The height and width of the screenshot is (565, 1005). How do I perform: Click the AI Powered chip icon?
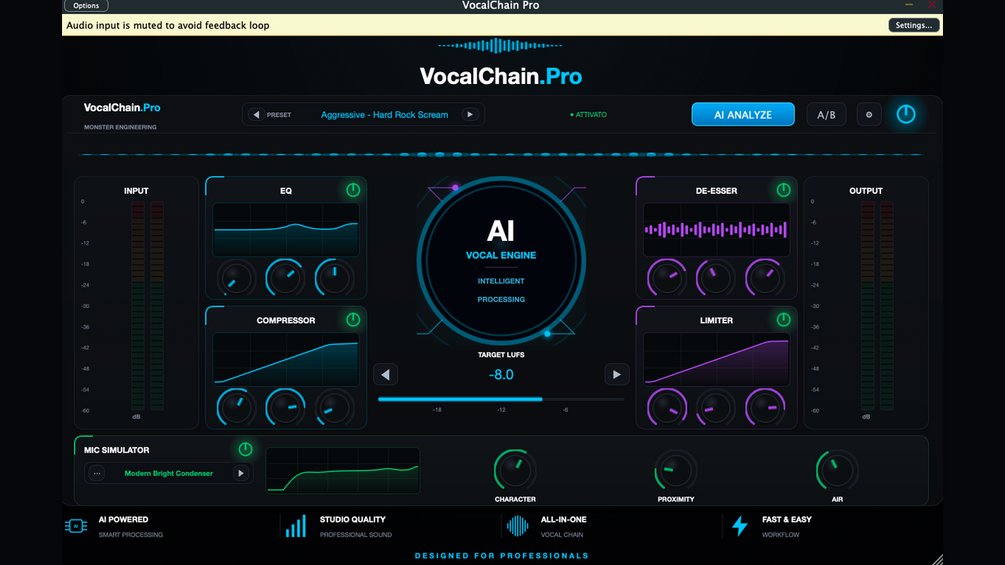point(76,527)
